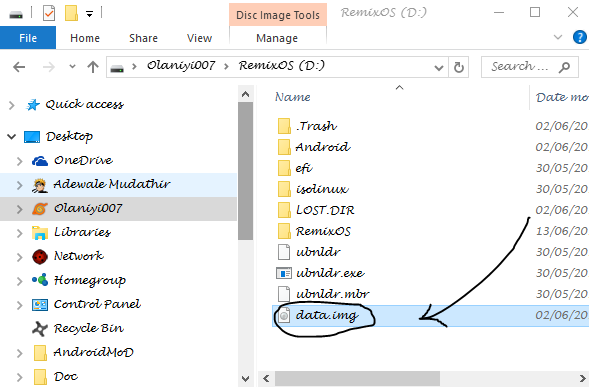Open the File menu tab
589x387 pixels.
pos(28,38)
